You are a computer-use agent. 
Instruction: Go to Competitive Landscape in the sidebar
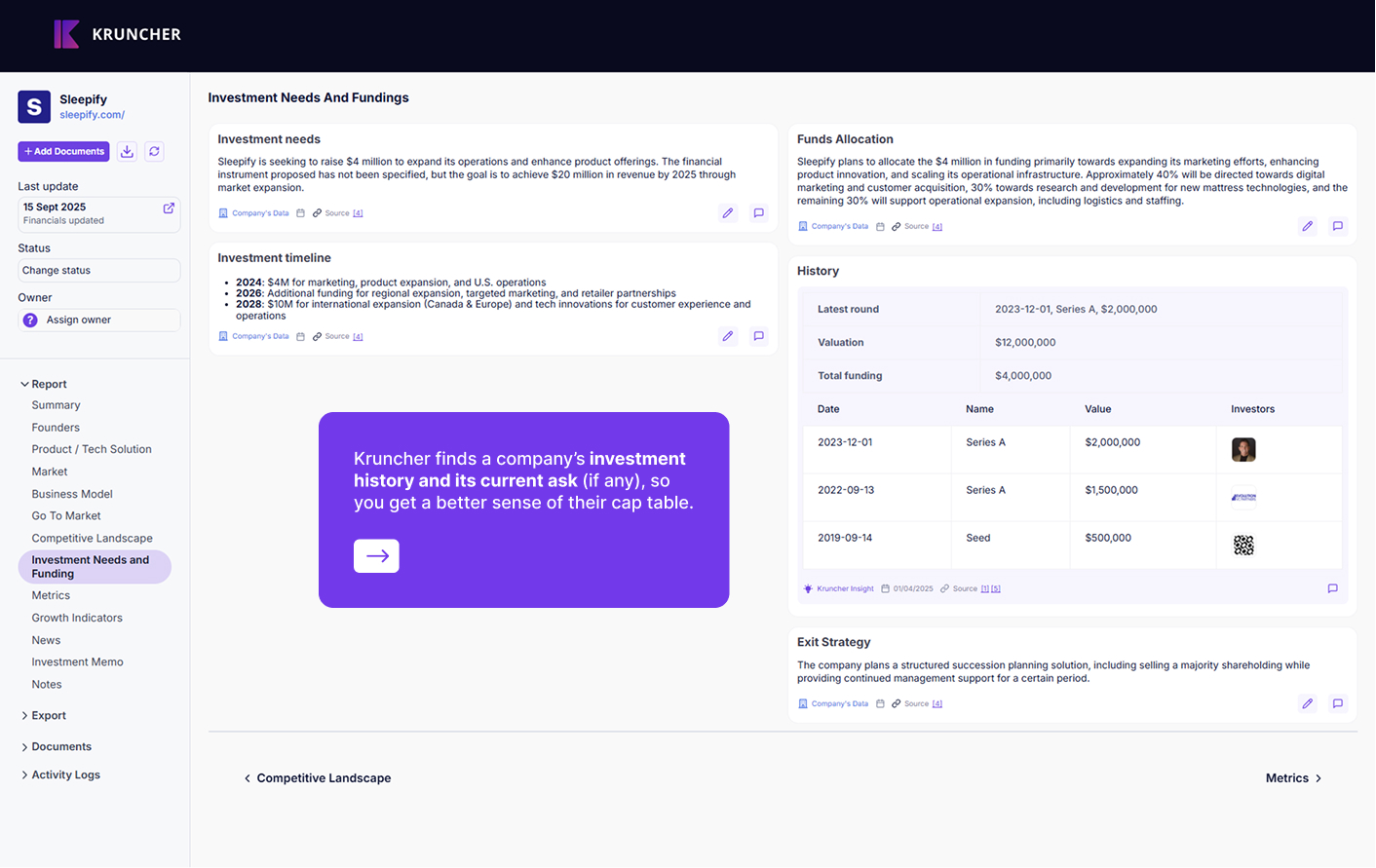click(92, 538)
